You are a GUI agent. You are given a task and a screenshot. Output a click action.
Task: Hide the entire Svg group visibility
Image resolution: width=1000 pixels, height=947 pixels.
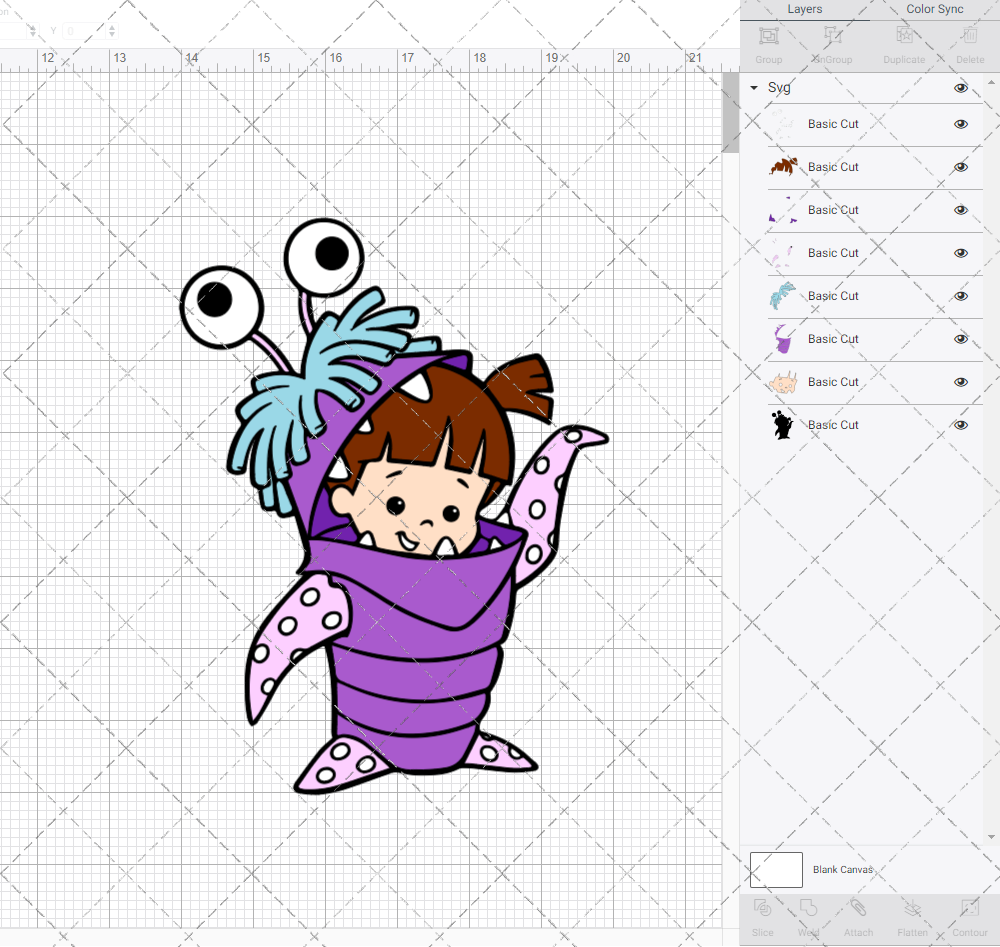[960, 88]
